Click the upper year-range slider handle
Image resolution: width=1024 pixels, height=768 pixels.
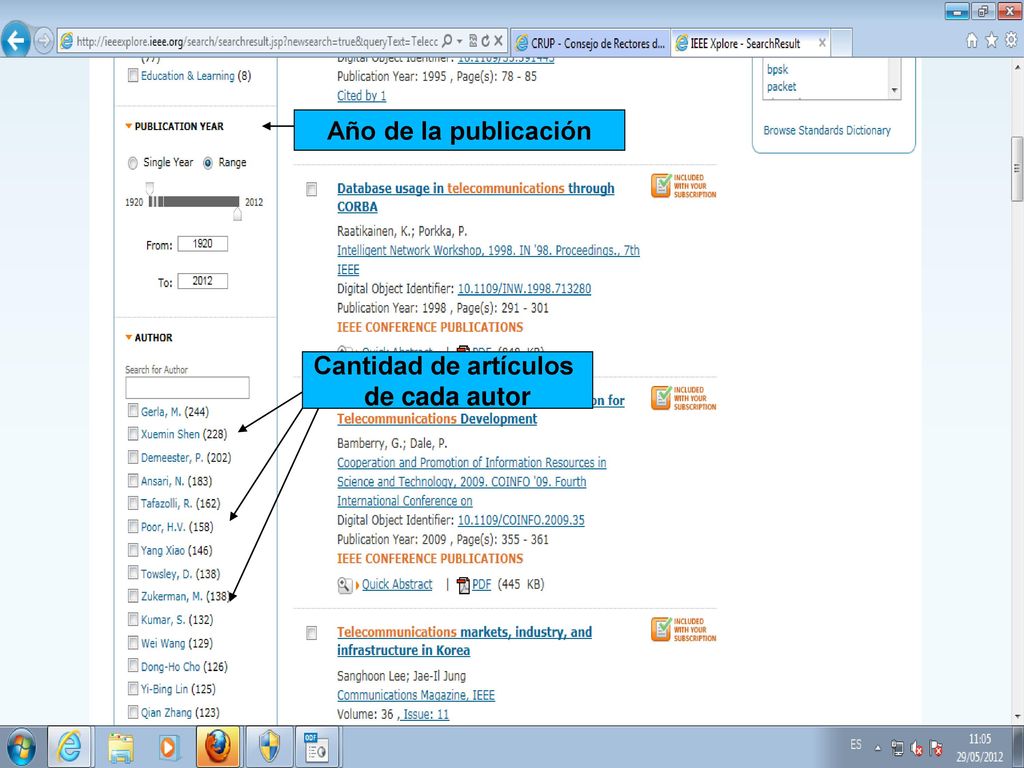pyautogui.click(x=237, y=214)
